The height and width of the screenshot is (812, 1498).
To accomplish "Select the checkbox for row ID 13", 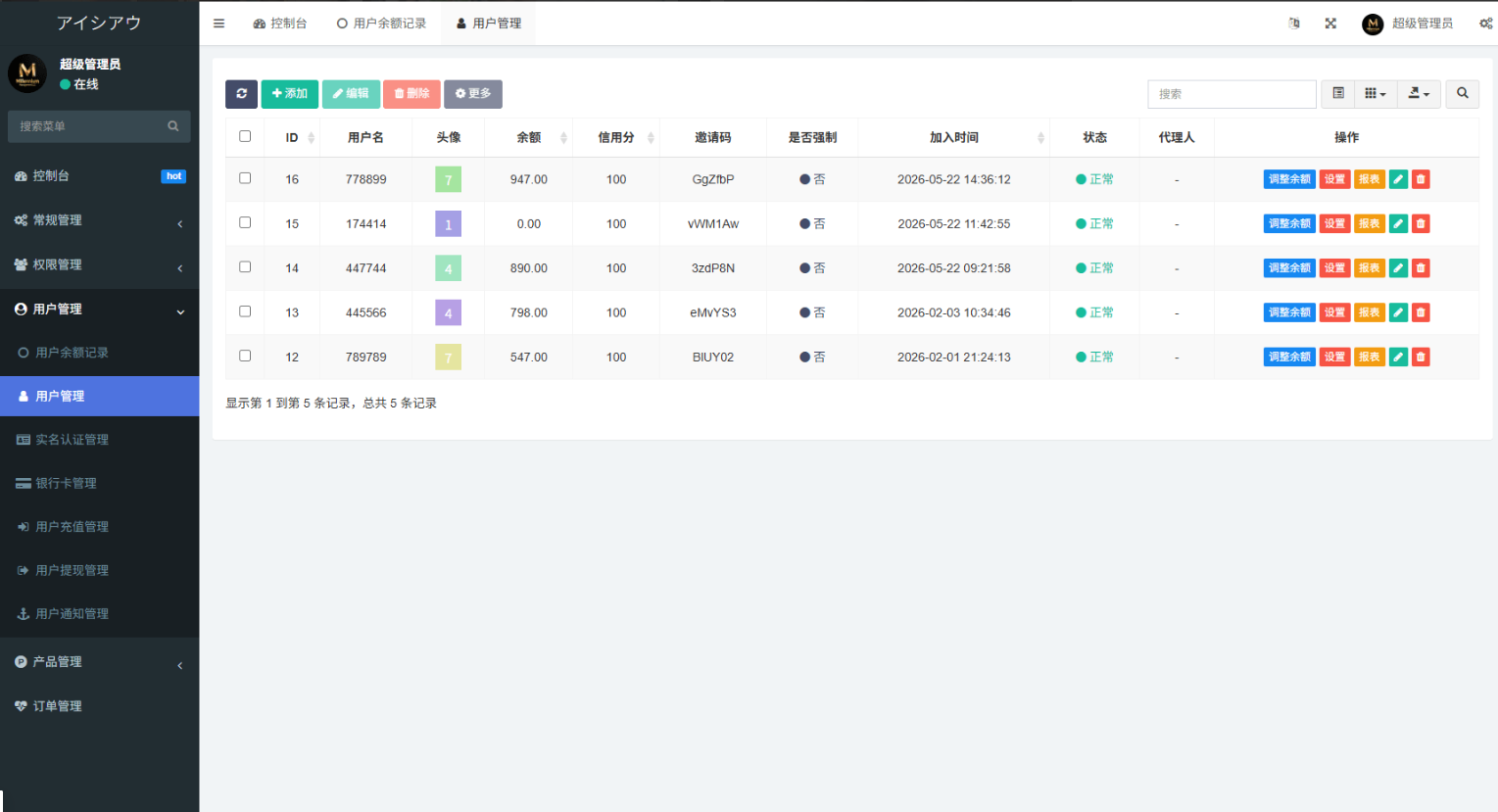I will click(245, 311).
